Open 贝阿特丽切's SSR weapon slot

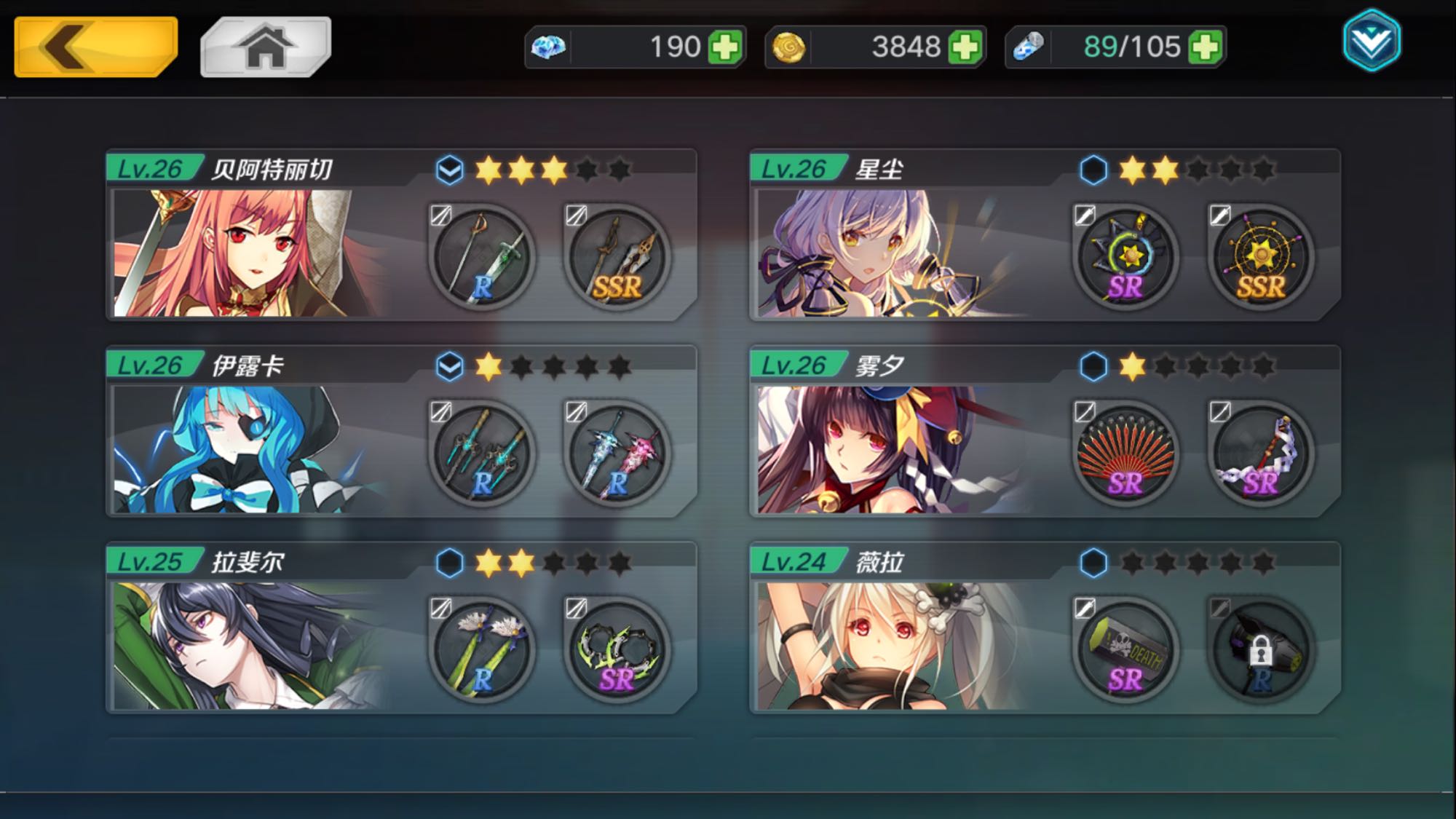[617, 256]
